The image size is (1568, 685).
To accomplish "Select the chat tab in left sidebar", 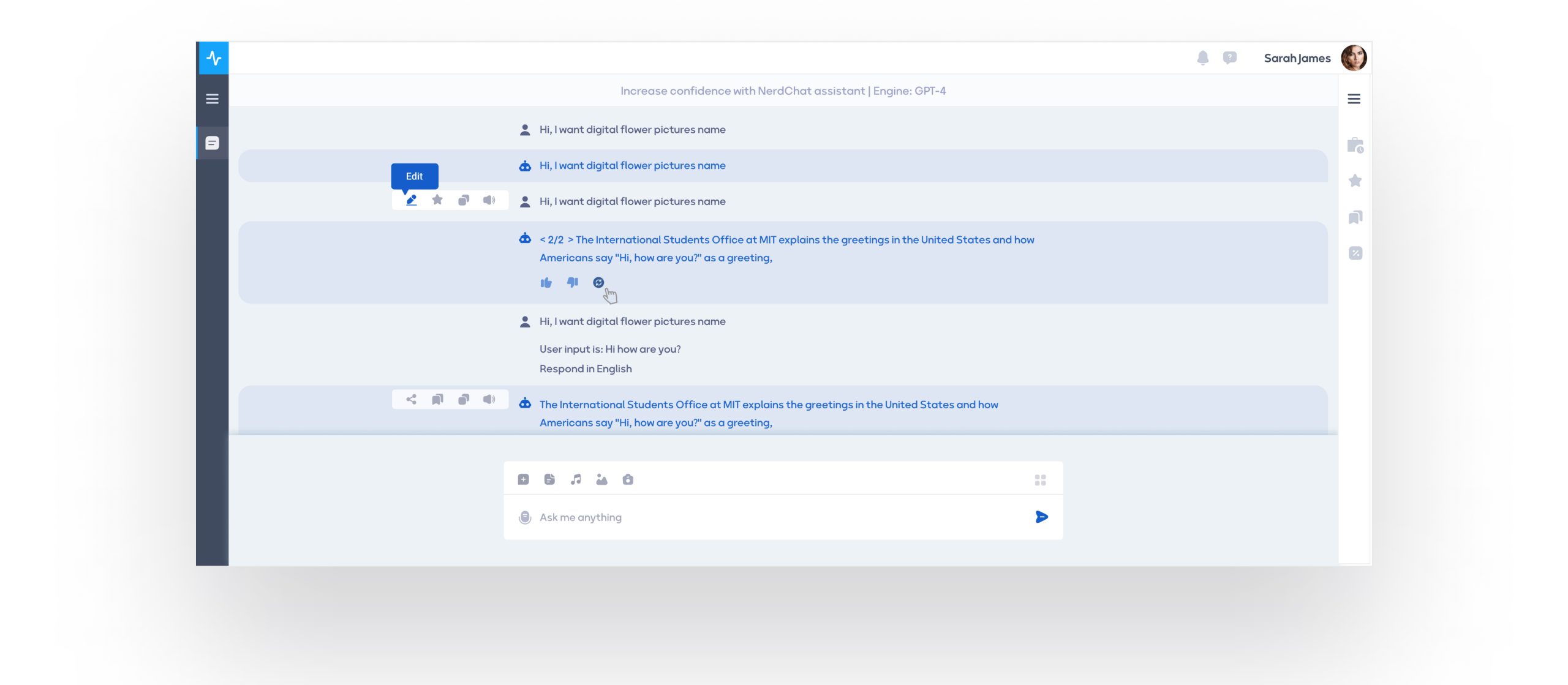I will 212,143.
